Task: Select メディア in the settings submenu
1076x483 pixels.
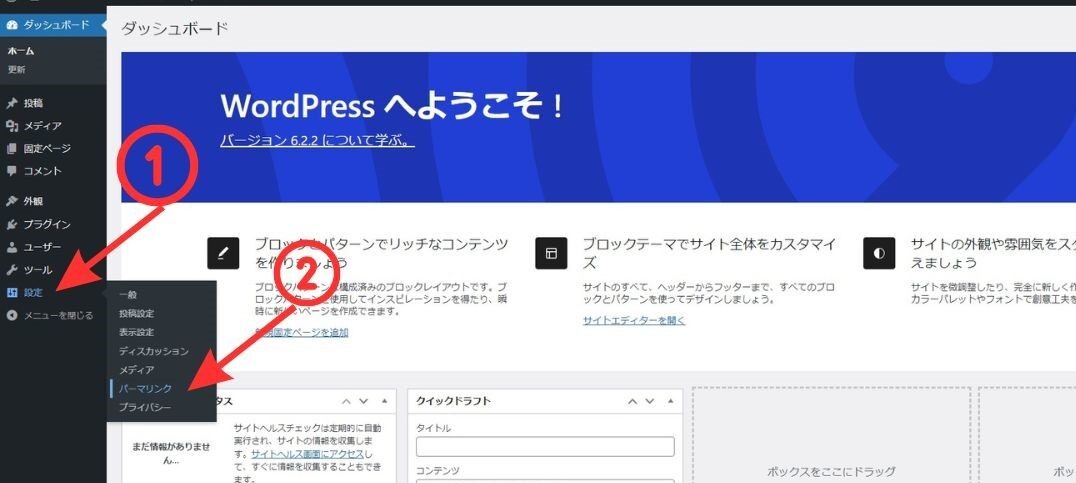Action: click(x=137, y=370)
